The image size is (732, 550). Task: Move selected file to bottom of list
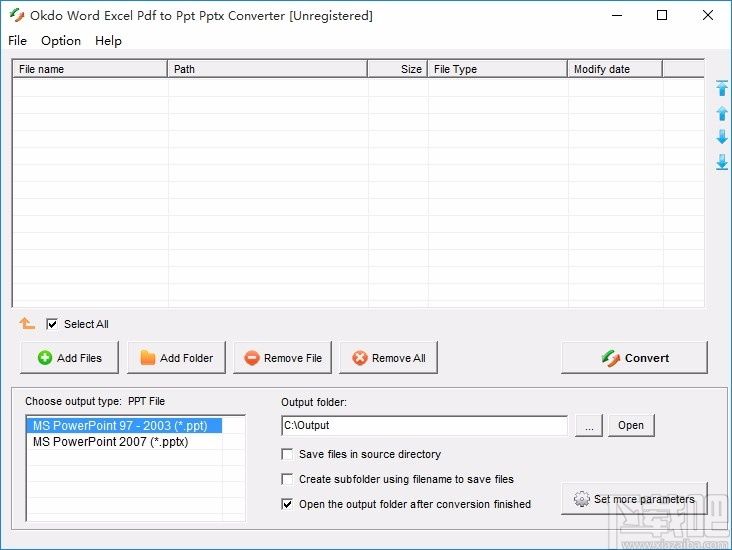(722, 162)
